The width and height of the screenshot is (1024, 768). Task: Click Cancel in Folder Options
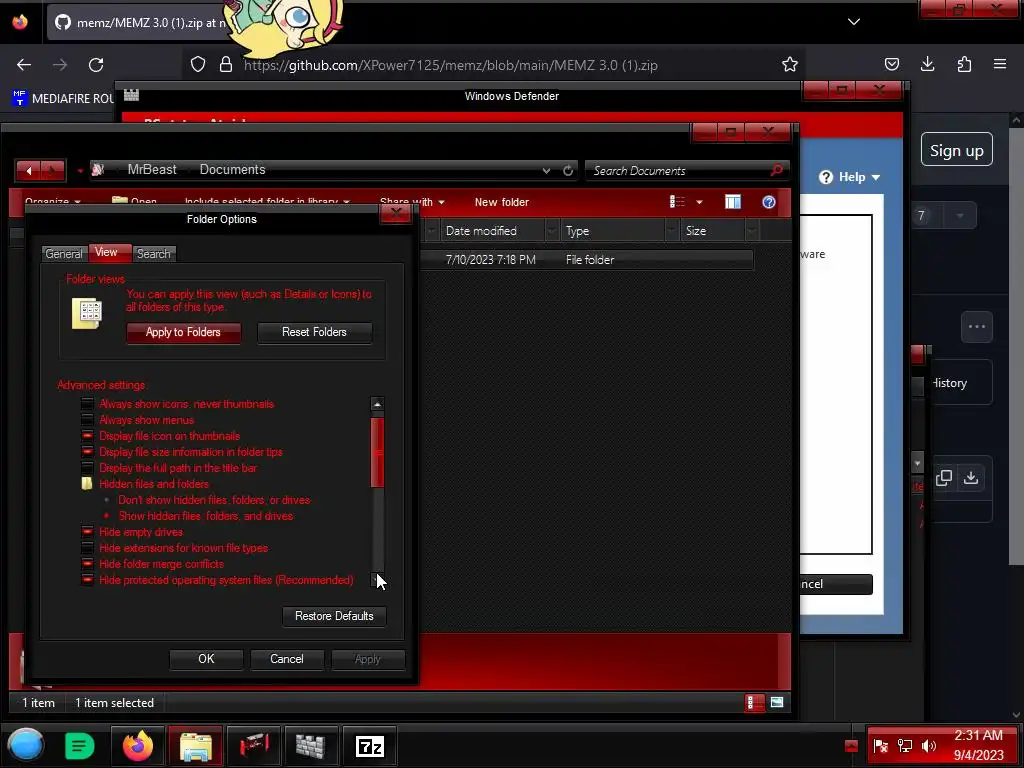pyautogui.click(x=287, y=659)
